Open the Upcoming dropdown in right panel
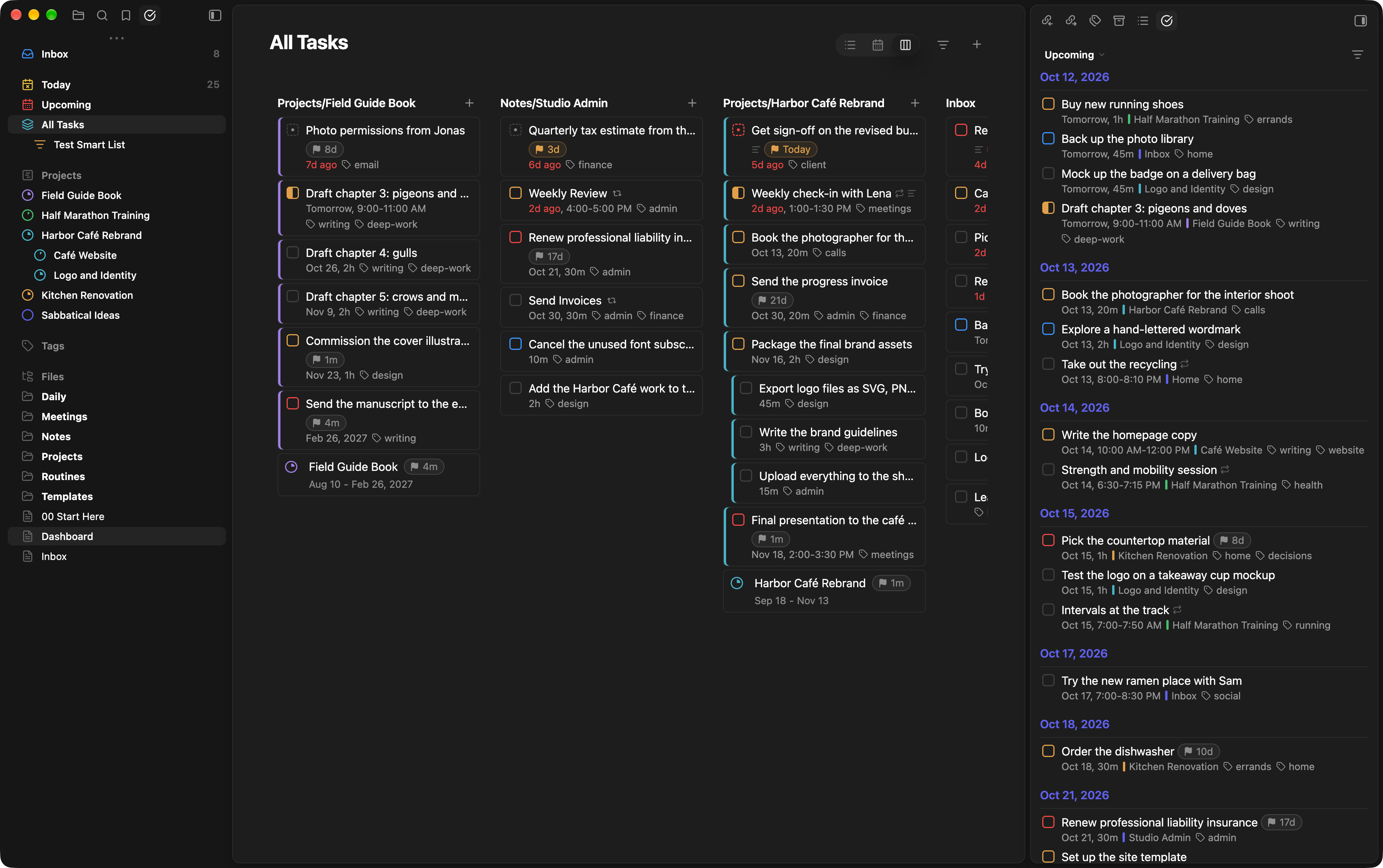This screenshot has width=1383, height=868. tap(1074, 55)
